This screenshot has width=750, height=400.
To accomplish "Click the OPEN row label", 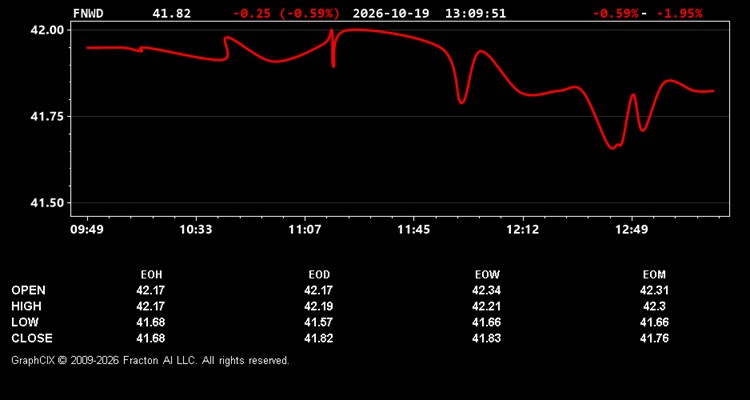I will point(29,290).
